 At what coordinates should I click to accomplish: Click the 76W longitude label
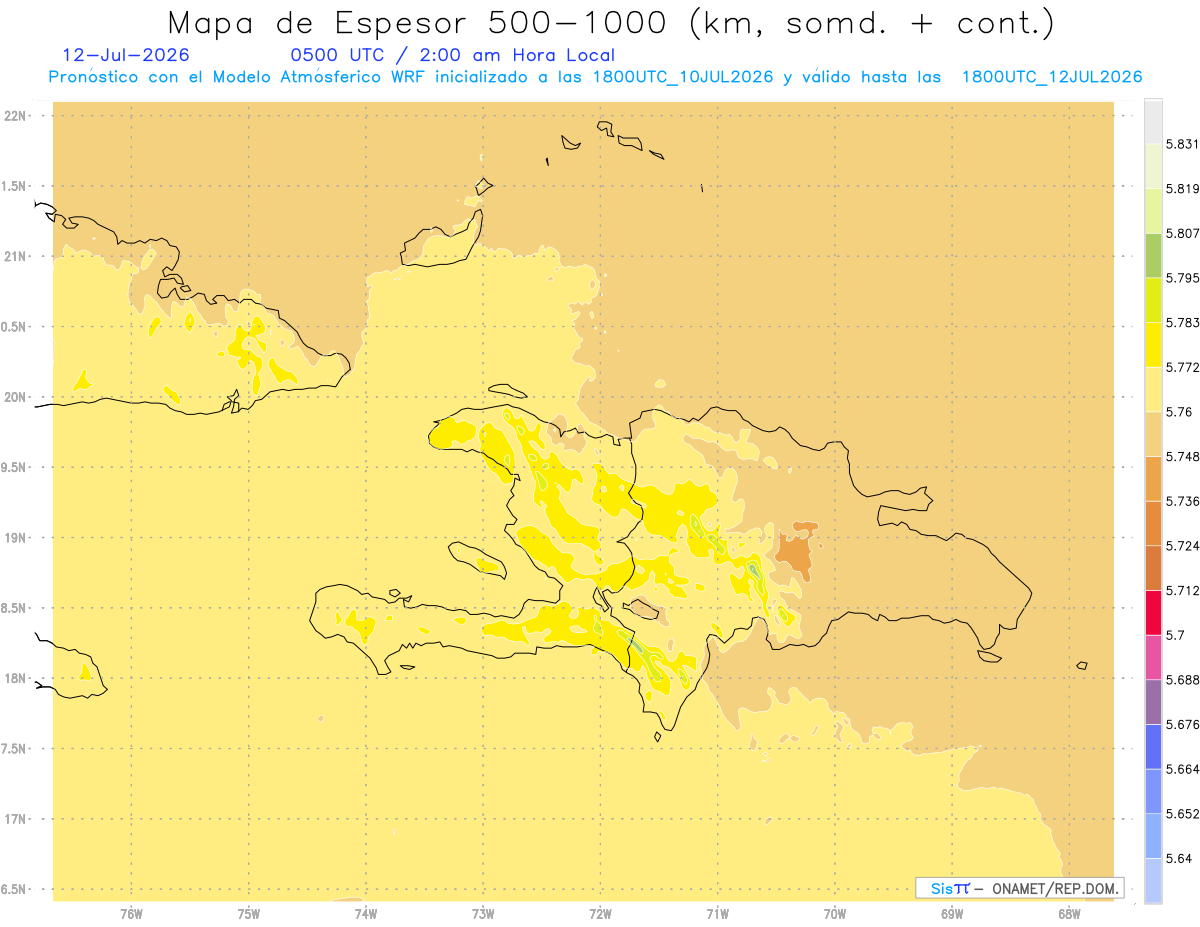[131, 914]
